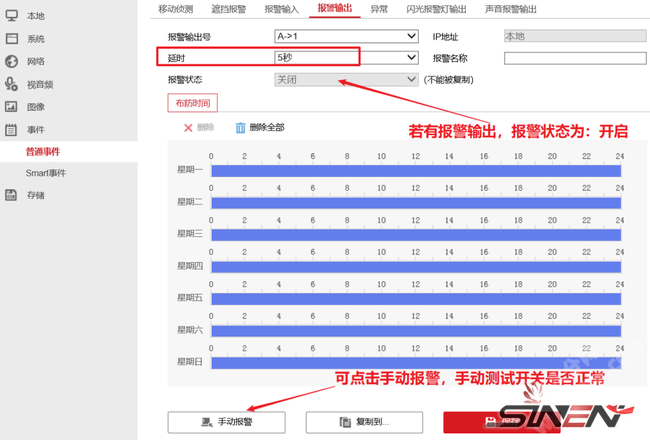Click the red X delete icon
The image size is (650, 440).
tap(188, 128)
